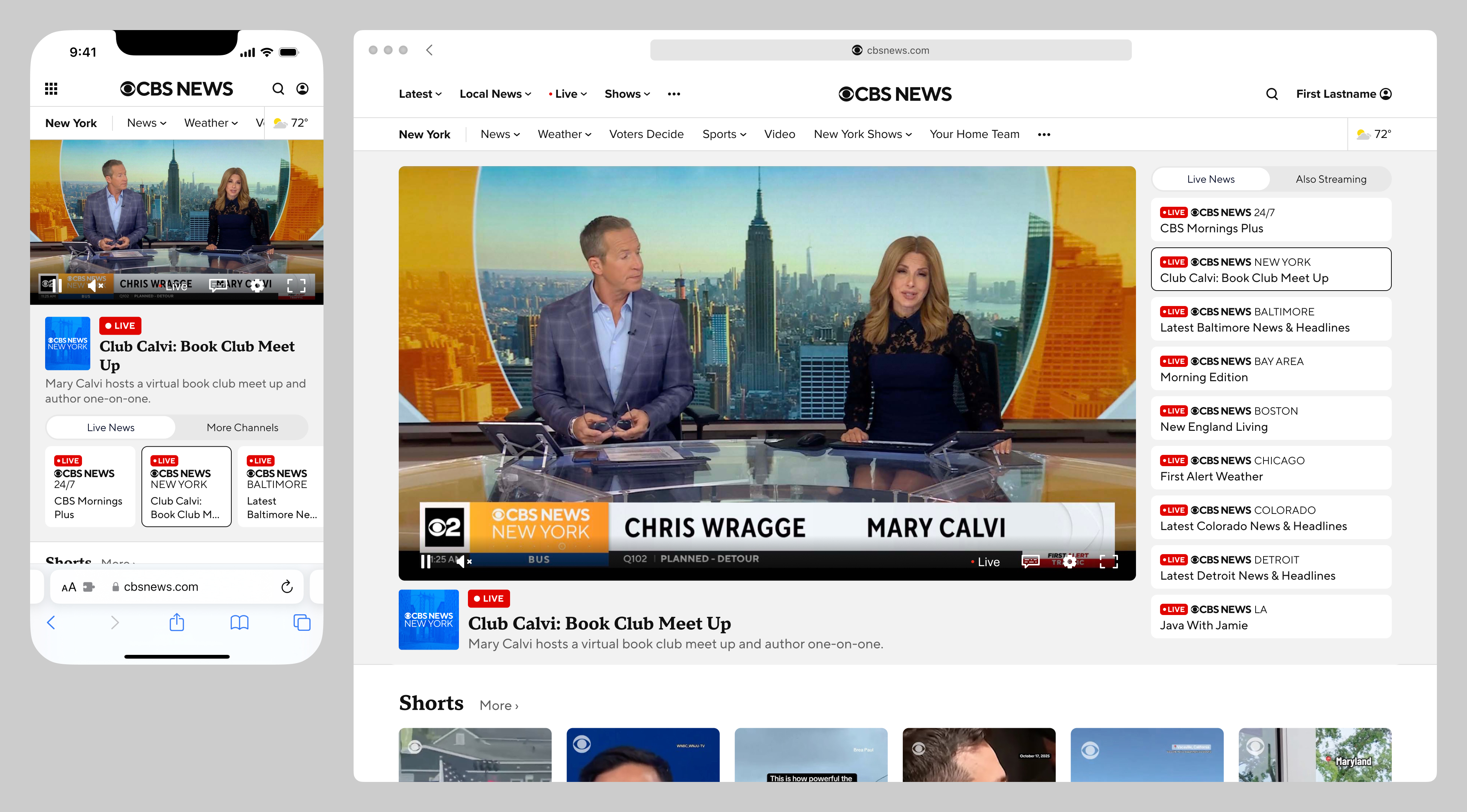Select the More Channels tab on mobile

241,427
